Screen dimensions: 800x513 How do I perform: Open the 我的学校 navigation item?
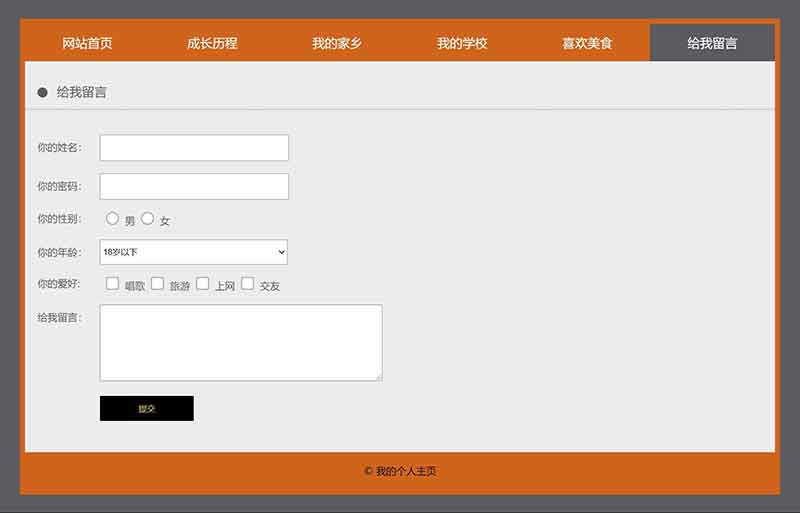(462, 43)
